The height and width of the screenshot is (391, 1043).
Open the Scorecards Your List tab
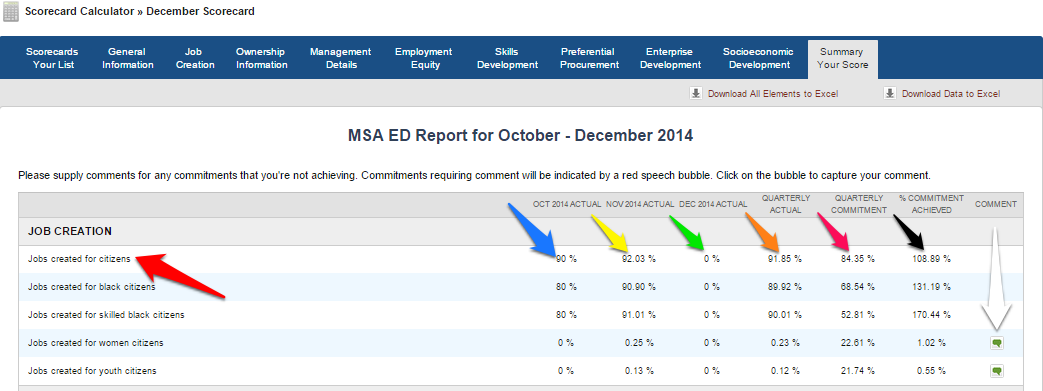tap(52, 58)
